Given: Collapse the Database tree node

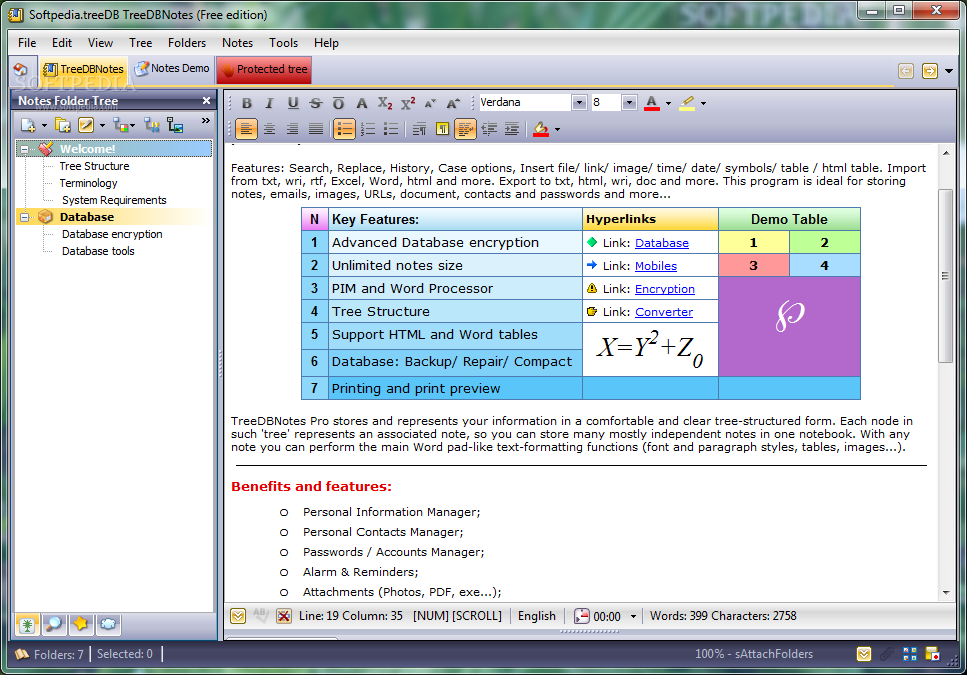Looking at the screenshot, I should (25, 217).
